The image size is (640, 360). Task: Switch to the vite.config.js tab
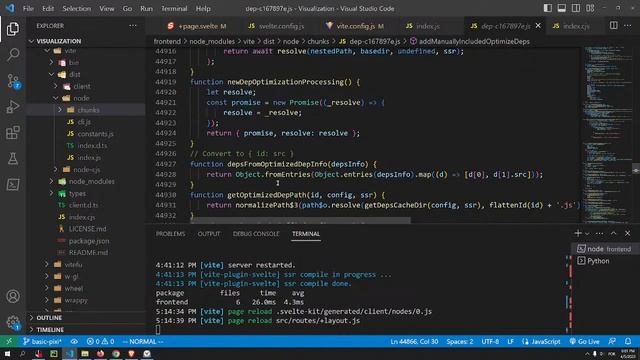pos(355,26)
